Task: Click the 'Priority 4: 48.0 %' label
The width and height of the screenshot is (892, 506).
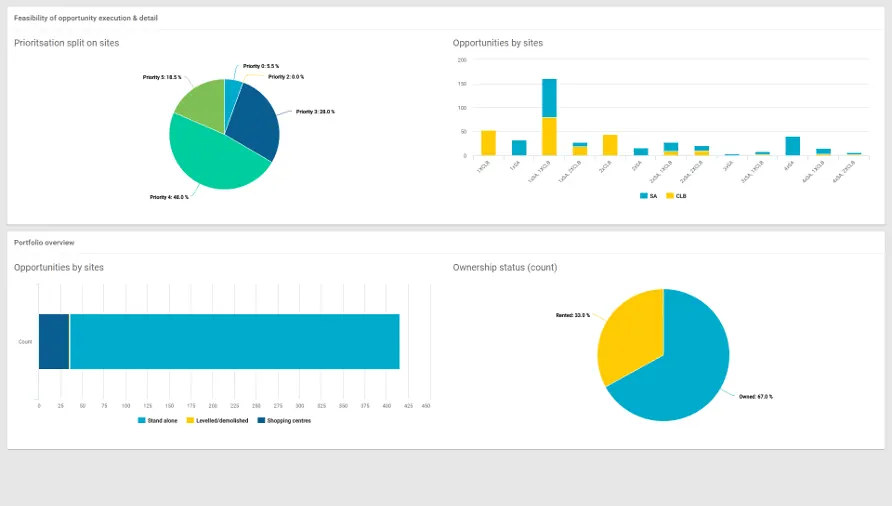Action: [169, 197]
